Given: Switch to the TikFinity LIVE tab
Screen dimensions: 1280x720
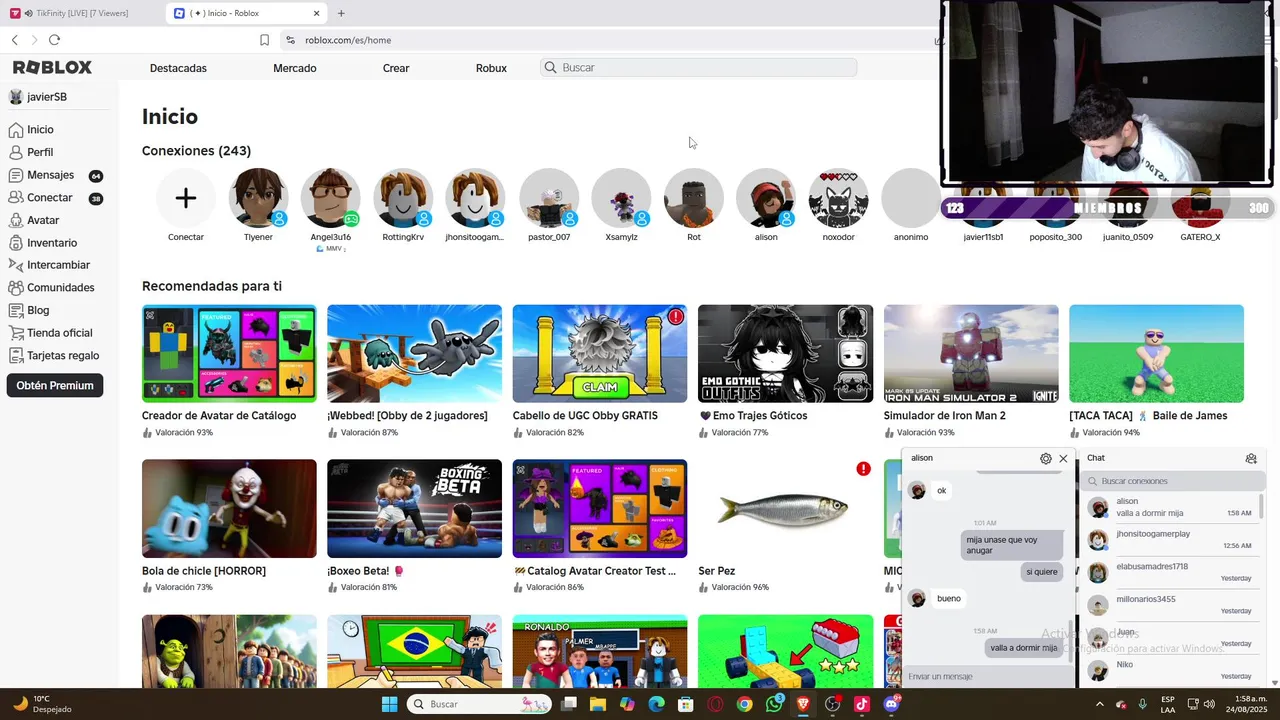Looking at the screenshot, I should coord(82,13).
